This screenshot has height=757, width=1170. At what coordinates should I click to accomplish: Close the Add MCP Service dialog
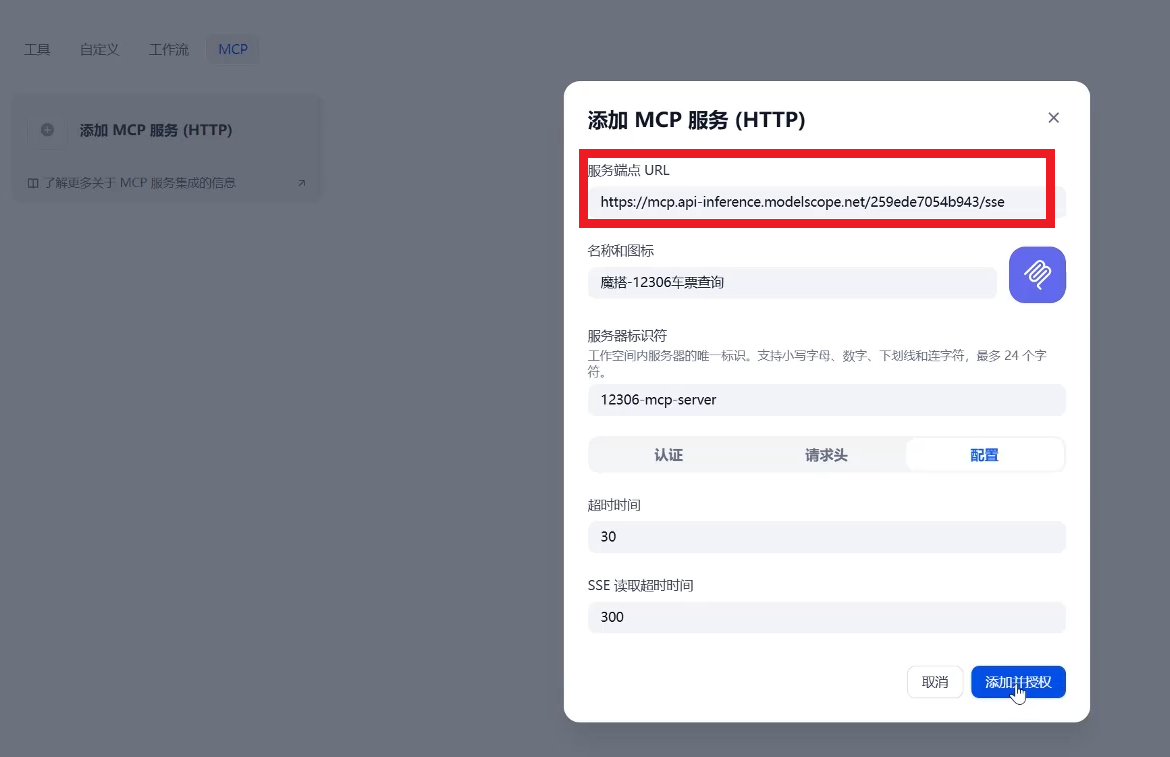(1054, 118)
